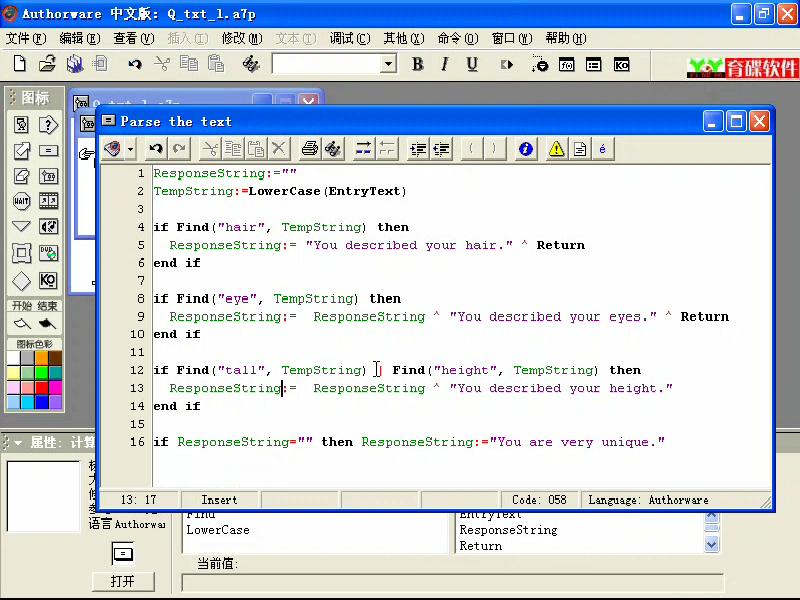Open the 文件(F) menu

[x=26, y=38]
